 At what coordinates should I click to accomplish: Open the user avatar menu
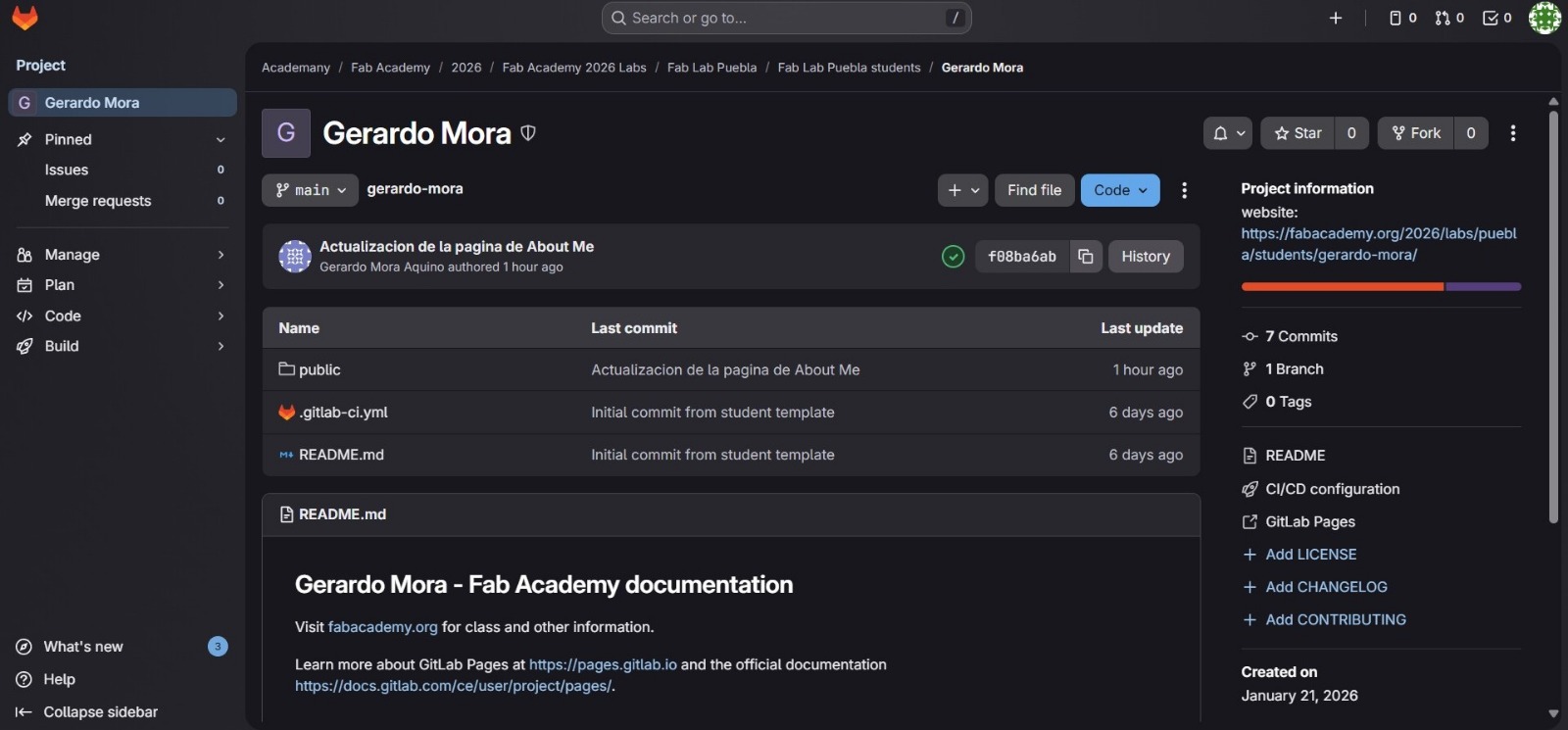(x=1544, y=18)
